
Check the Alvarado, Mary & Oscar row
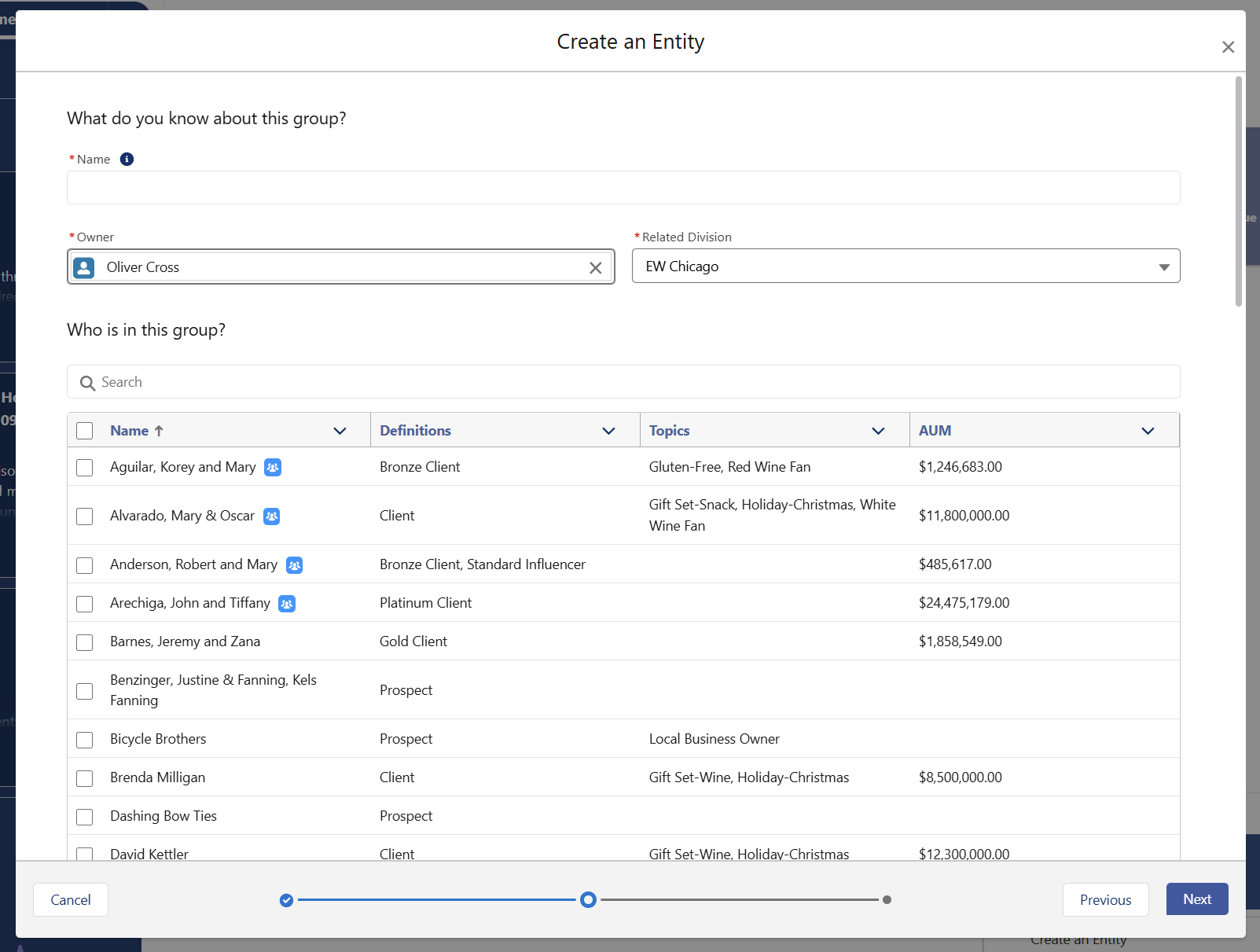point(85,516)
